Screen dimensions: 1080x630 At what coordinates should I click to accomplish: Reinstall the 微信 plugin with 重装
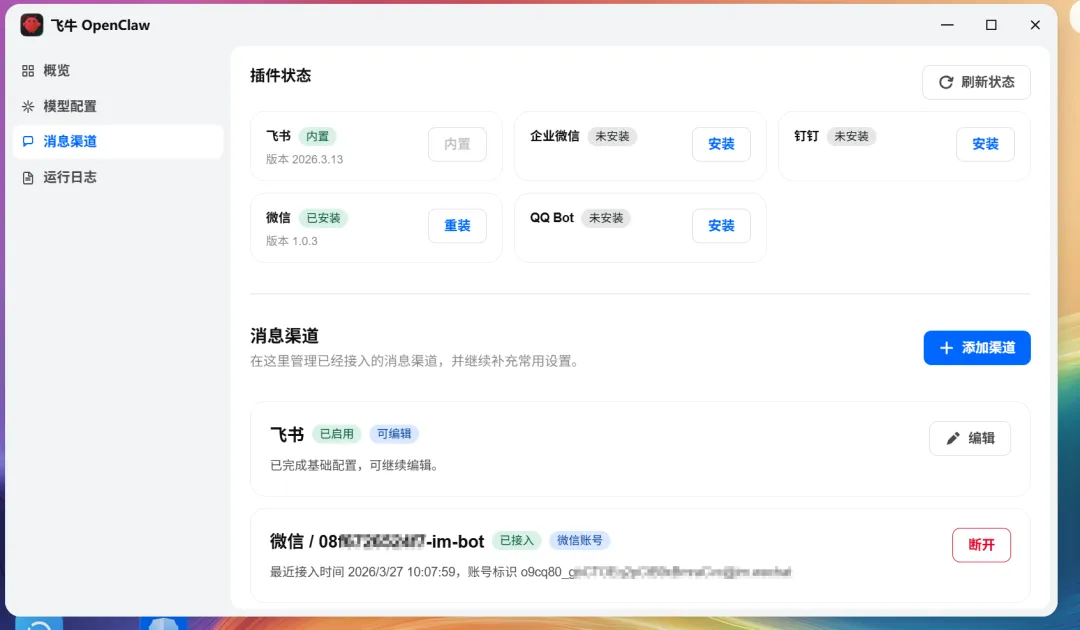click(x=457, y=226)
